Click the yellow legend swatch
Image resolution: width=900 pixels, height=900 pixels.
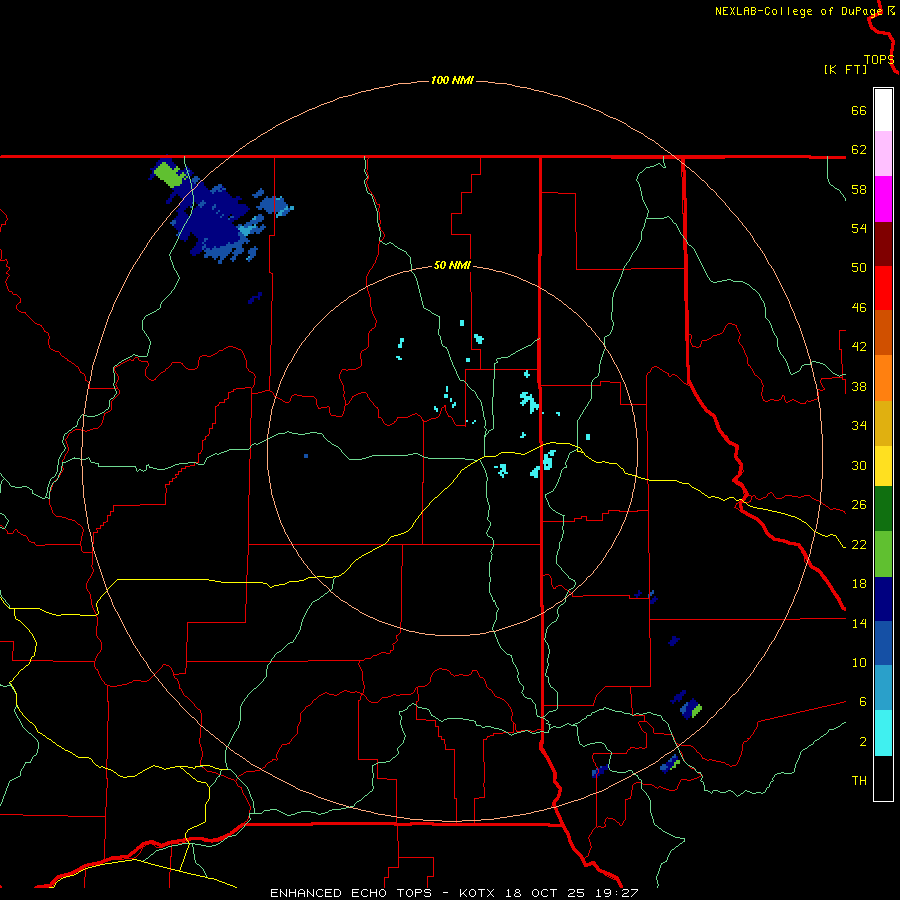click(883, 466)
